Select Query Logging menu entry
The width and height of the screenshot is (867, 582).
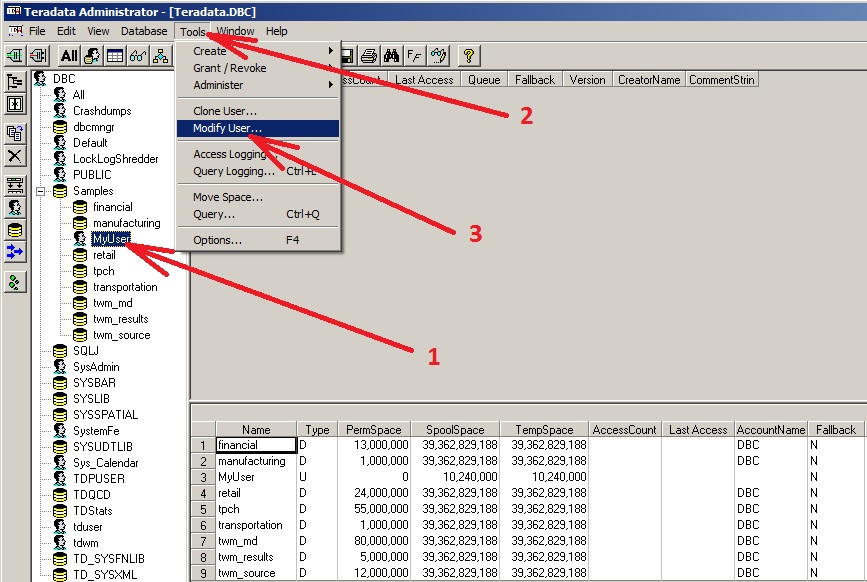(x=258, y=171)
